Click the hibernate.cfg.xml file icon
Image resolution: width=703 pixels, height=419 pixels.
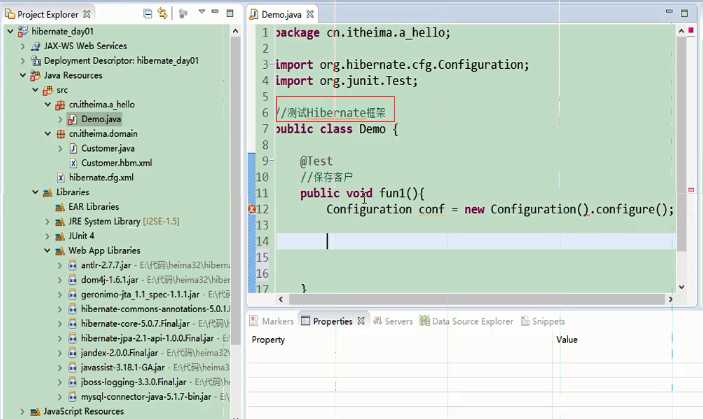61,177
